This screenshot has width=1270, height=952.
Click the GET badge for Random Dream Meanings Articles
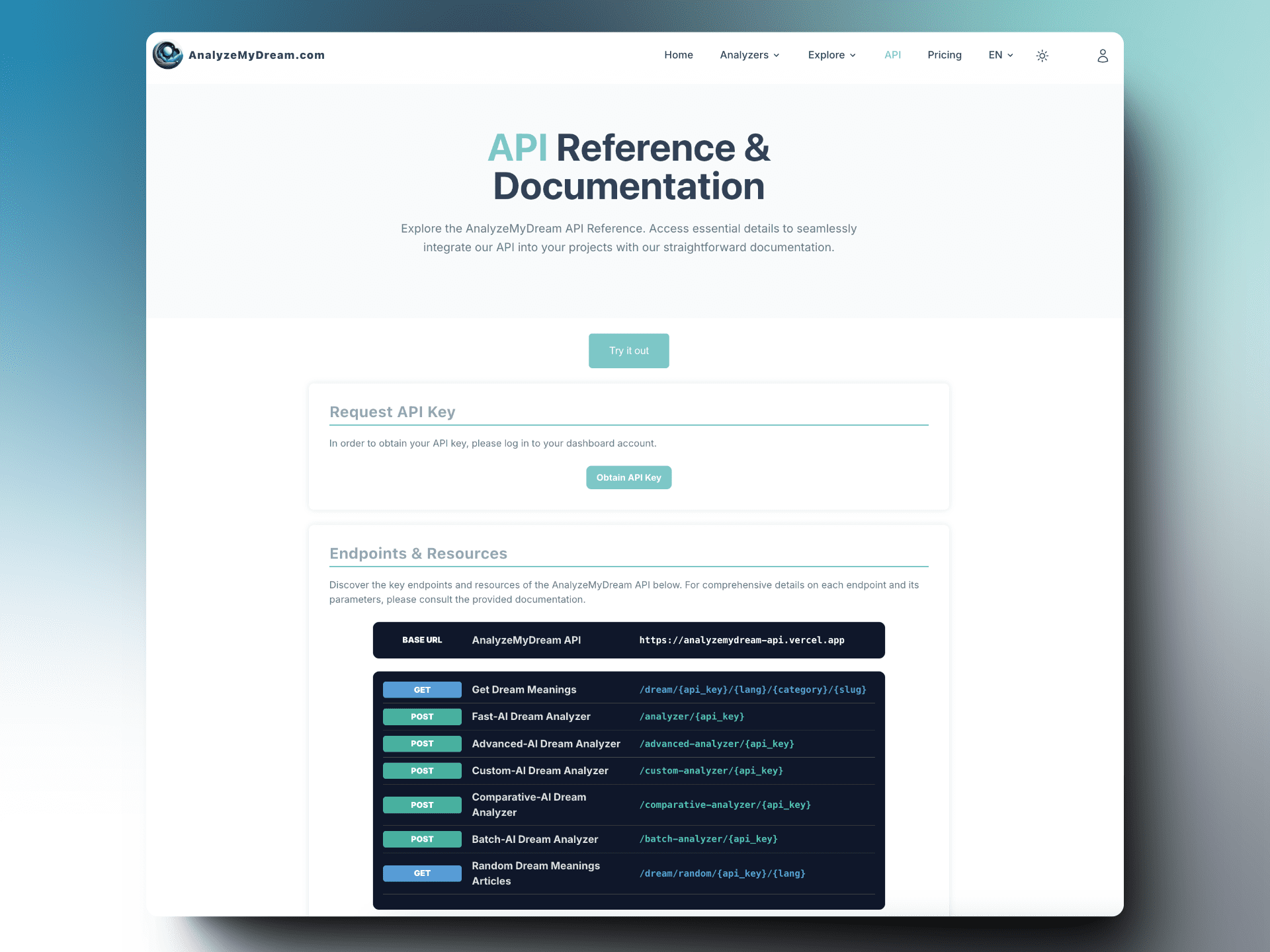tap(422, 873)
